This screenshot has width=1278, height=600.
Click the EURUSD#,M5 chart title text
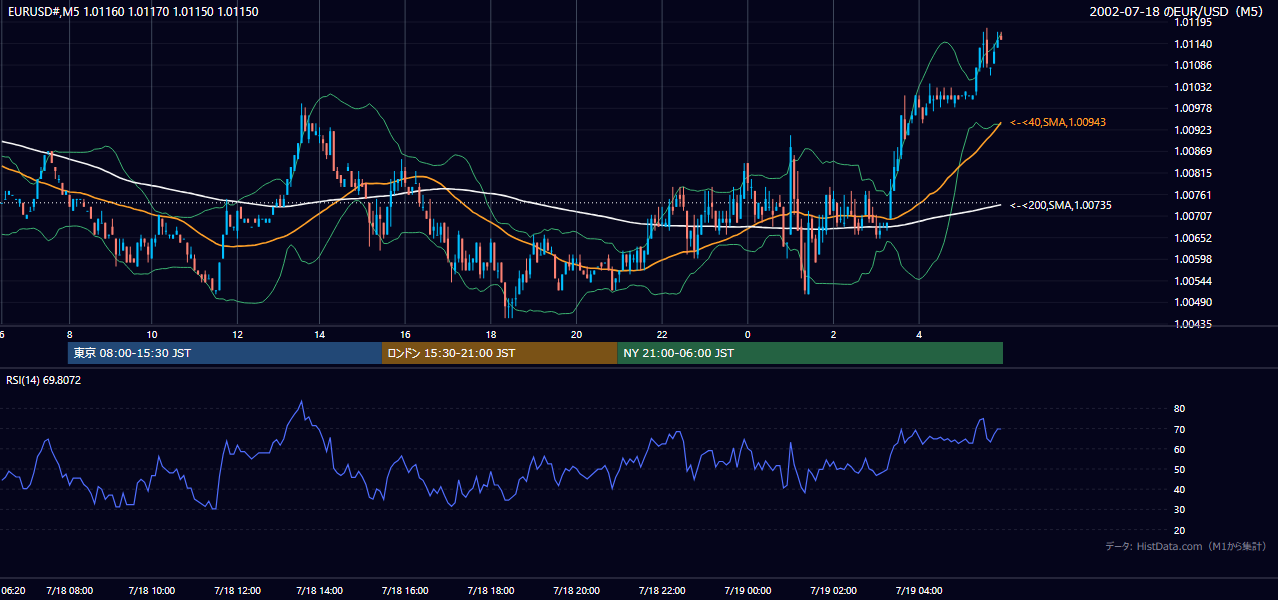[x=131, y=12]
